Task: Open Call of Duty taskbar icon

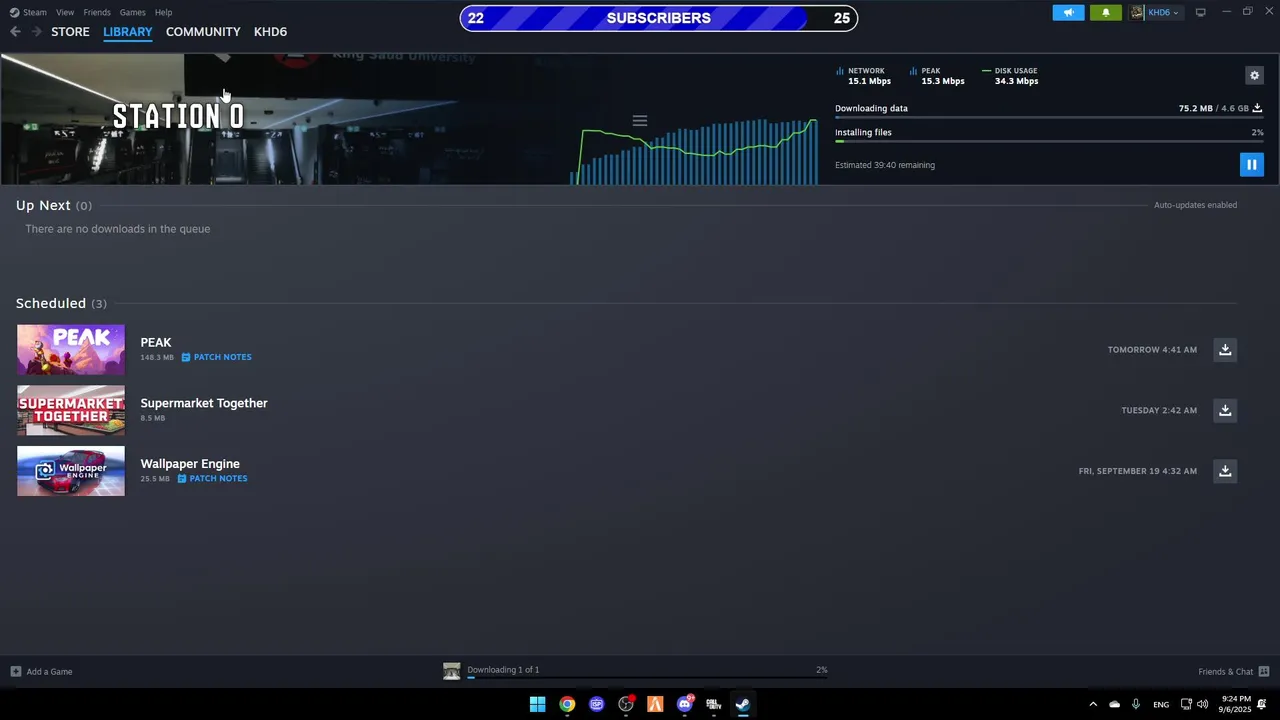Action: coord(714,704)
